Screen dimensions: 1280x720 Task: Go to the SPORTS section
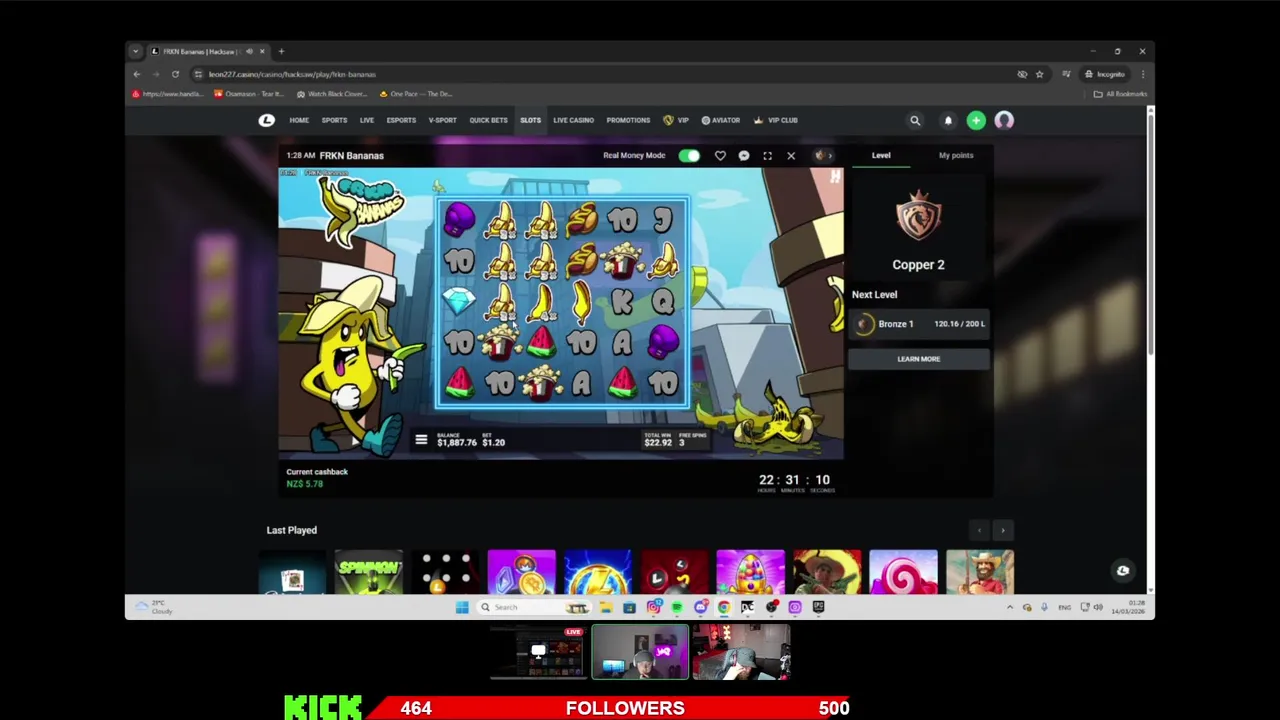(334, 120)
